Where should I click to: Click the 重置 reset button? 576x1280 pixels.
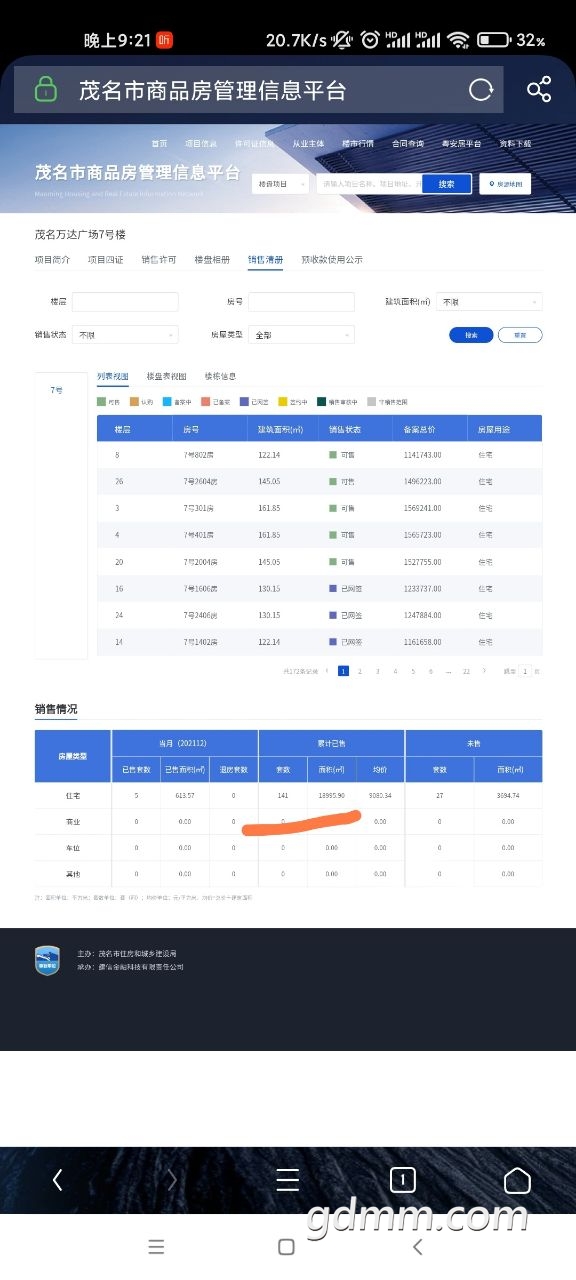coord(520,335)
